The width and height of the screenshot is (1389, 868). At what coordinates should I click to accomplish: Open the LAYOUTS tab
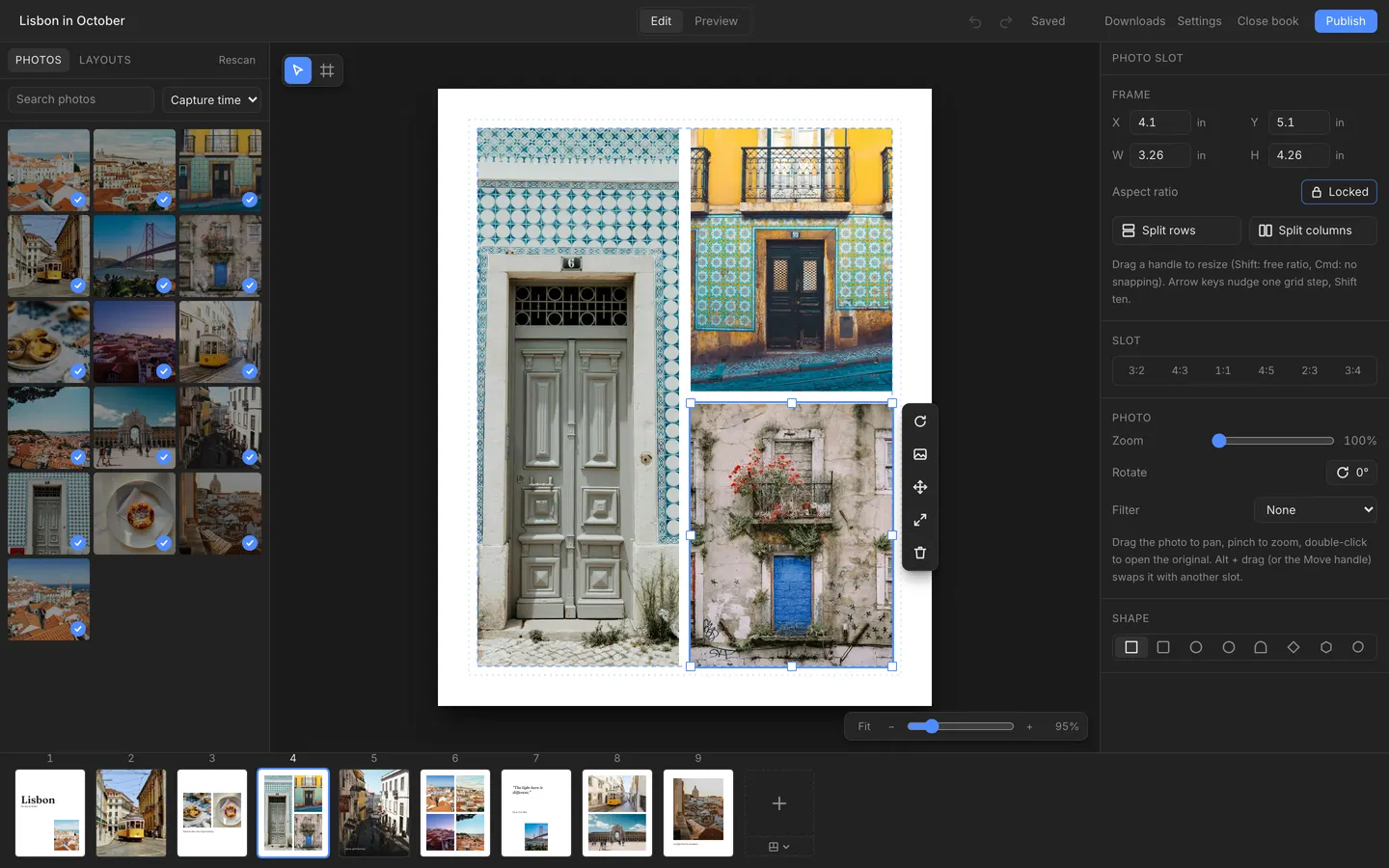click(105, 60)
